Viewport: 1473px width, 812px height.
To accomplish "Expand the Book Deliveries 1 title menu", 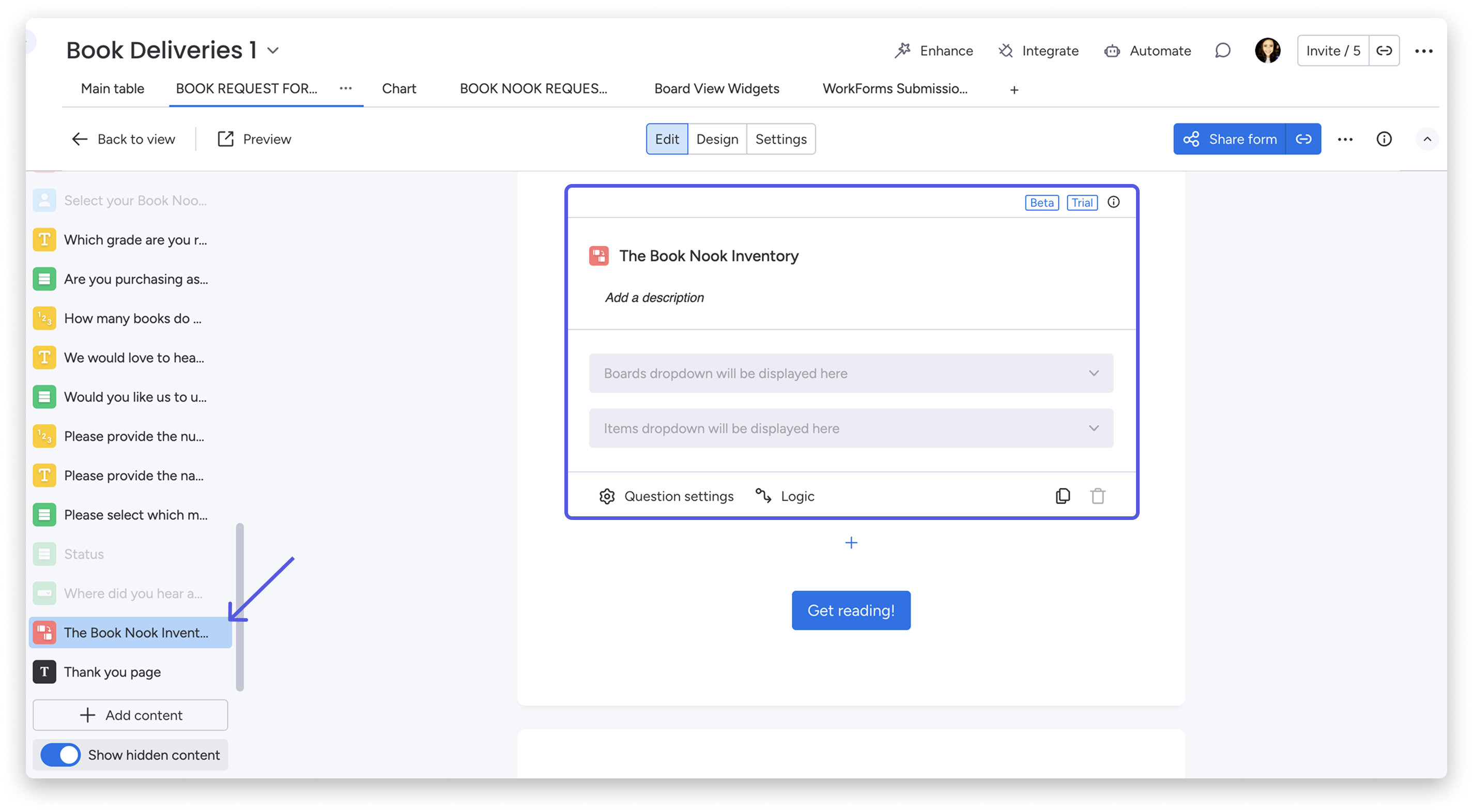I will point(273,50).
